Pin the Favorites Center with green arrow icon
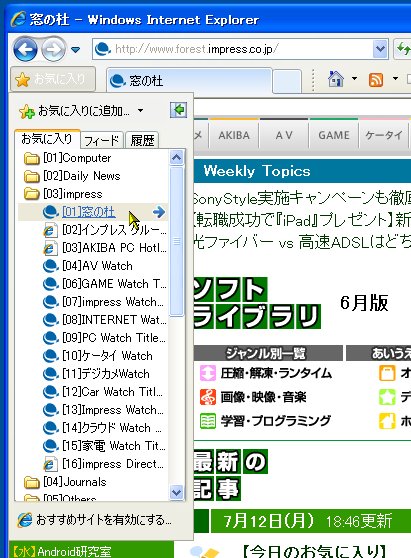The height and width of the screenshot is (558, 411). (x=178, y=110)
